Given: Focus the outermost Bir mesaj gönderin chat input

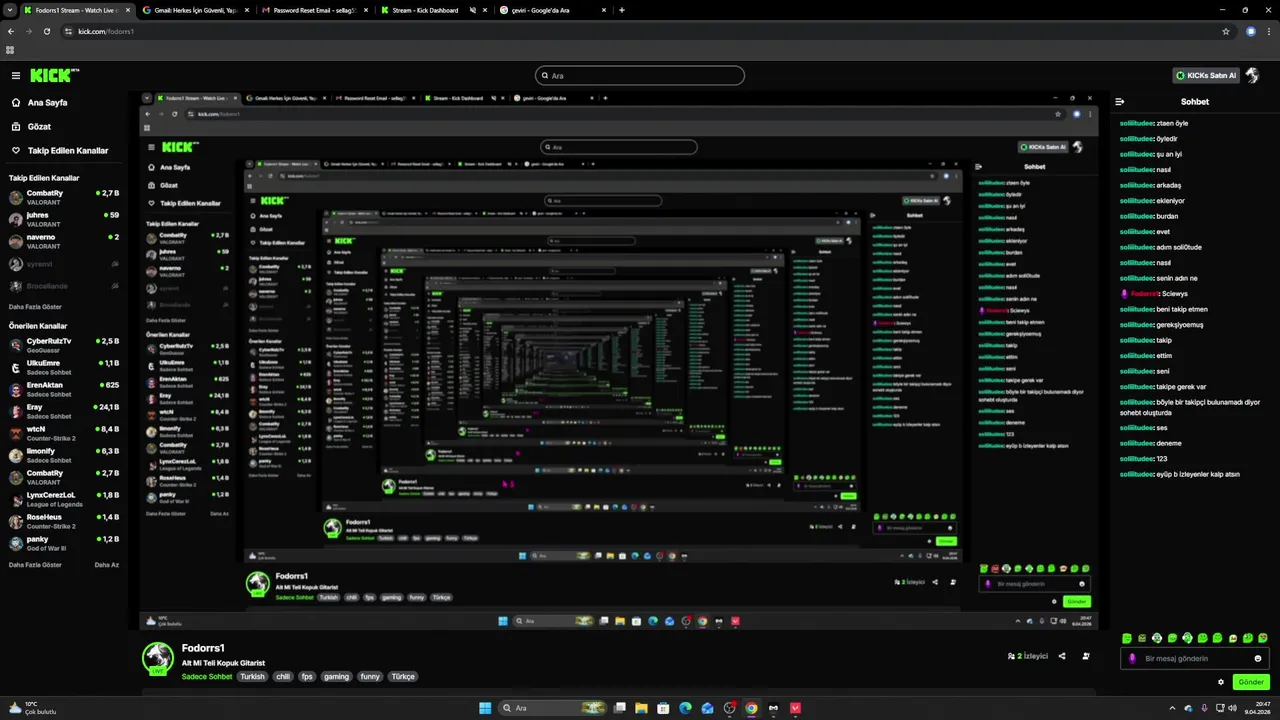Looking at the screenshot, I should tap(1195, 659).
